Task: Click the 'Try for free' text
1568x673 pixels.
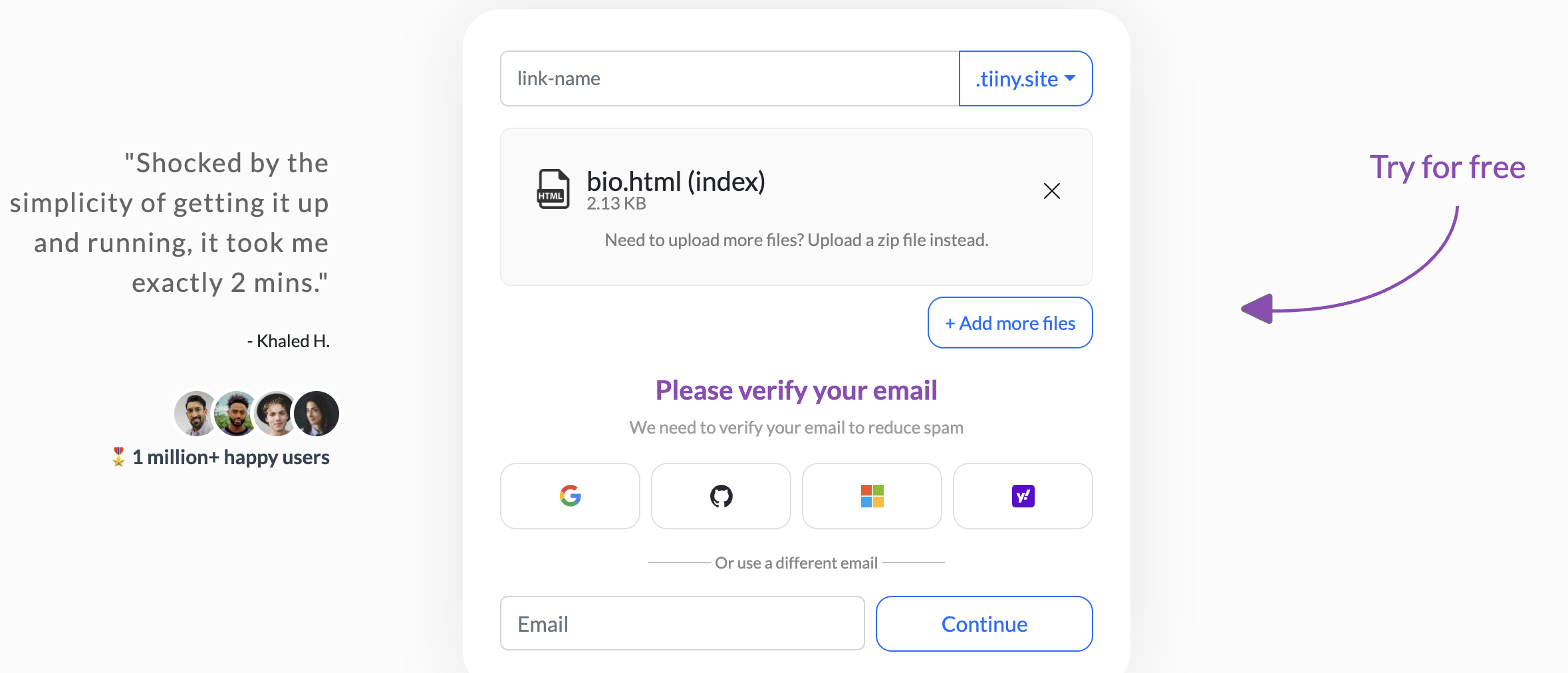Action: 1447,167
